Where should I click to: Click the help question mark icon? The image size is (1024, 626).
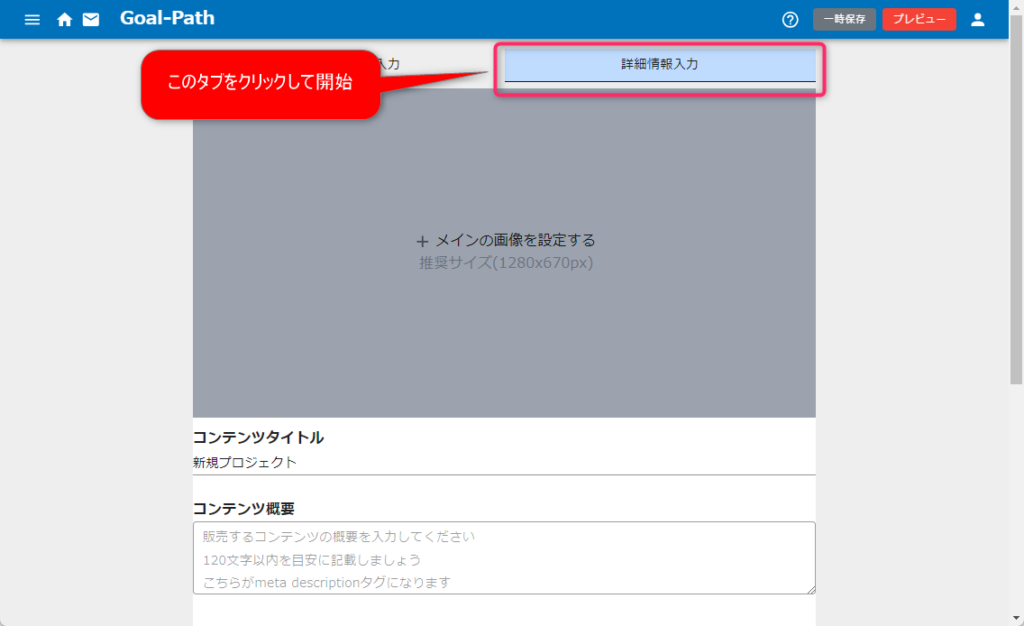click(790, 20)
